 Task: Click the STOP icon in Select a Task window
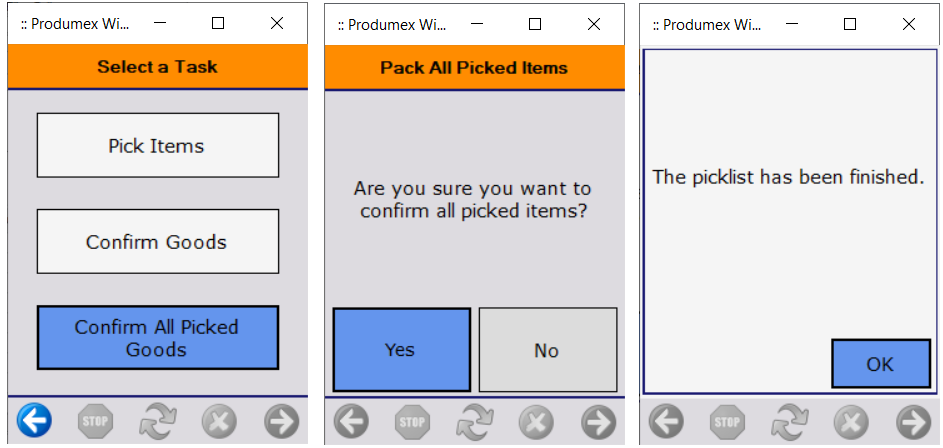(95, 421)
